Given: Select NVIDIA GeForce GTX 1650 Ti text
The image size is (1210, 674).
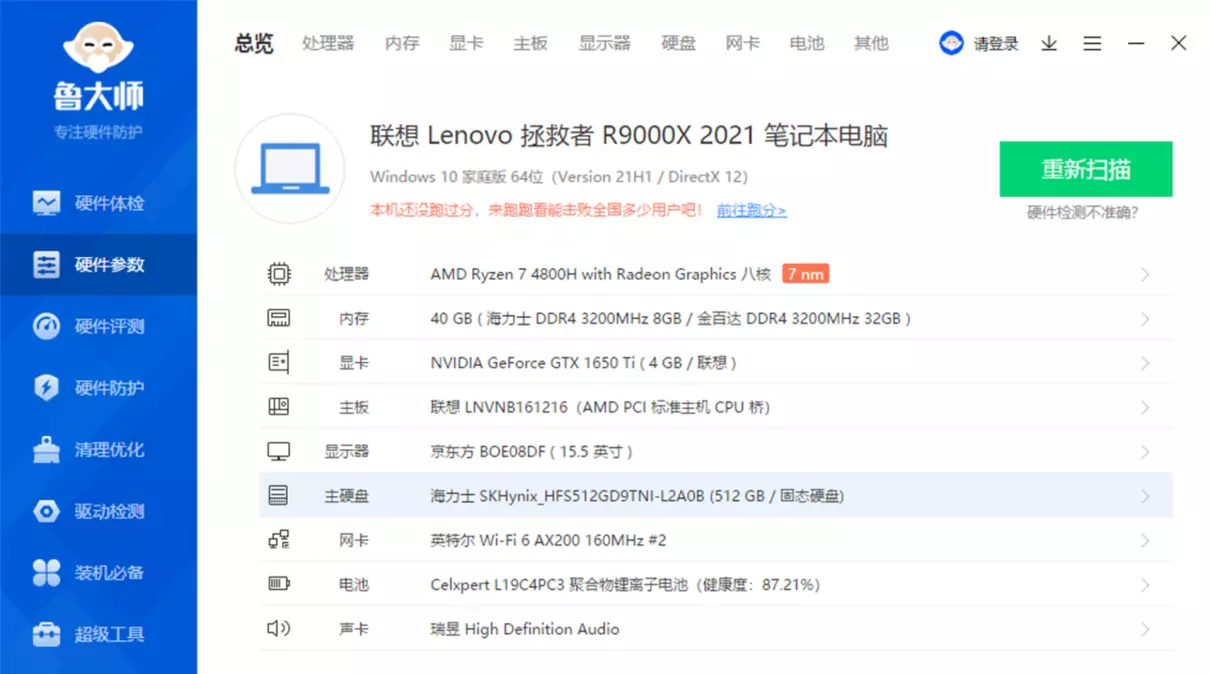Looking at the screenshot, I should click(x=583, y=363).
